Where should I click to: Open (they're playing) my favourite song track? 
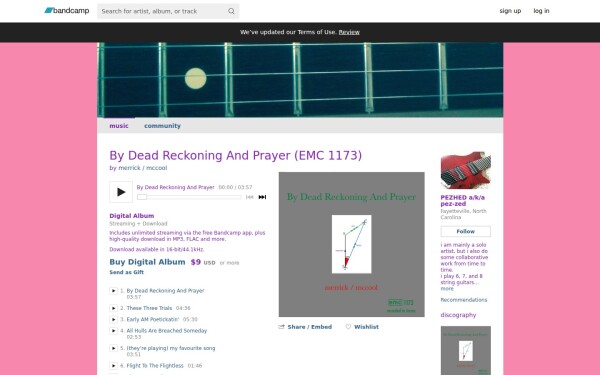(x=171, y=348)
